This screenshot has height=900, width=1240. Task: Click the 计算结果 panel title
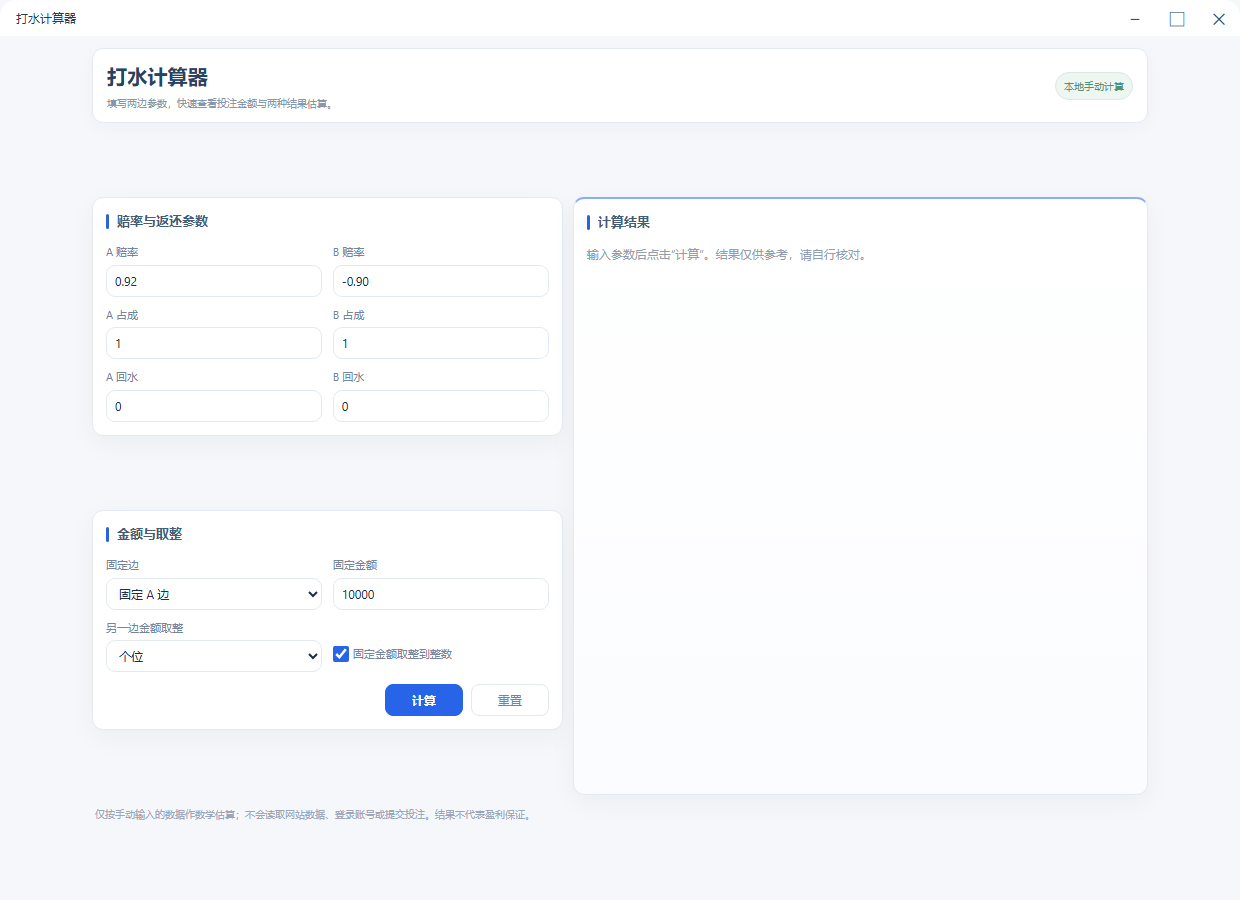[x=624, y=222]
